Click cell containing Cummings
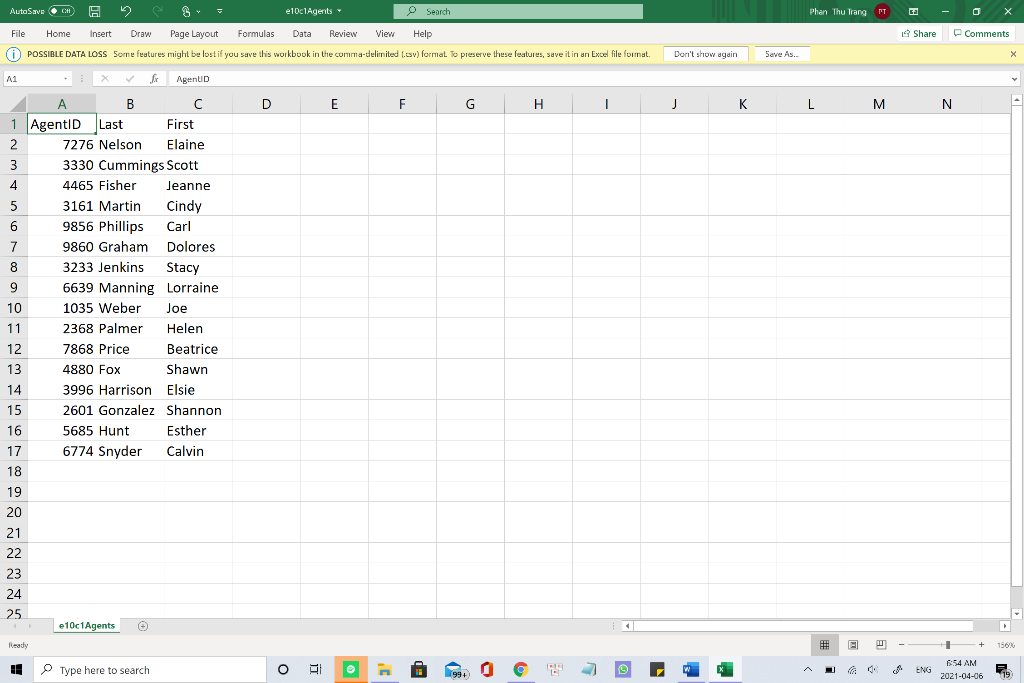 coord(131,165)
